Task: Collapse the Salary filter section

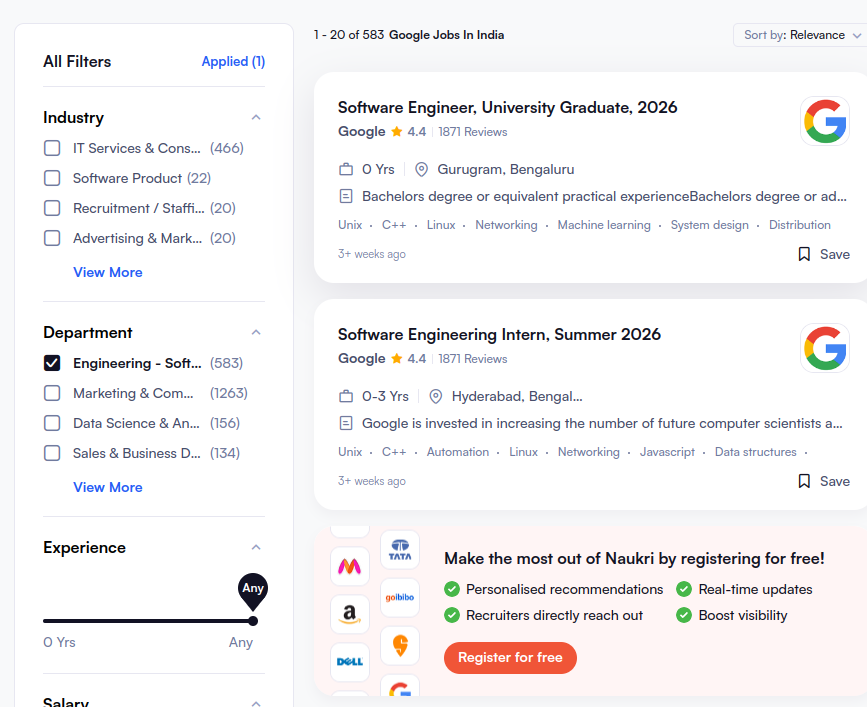Action: click(x=256, y=703)
